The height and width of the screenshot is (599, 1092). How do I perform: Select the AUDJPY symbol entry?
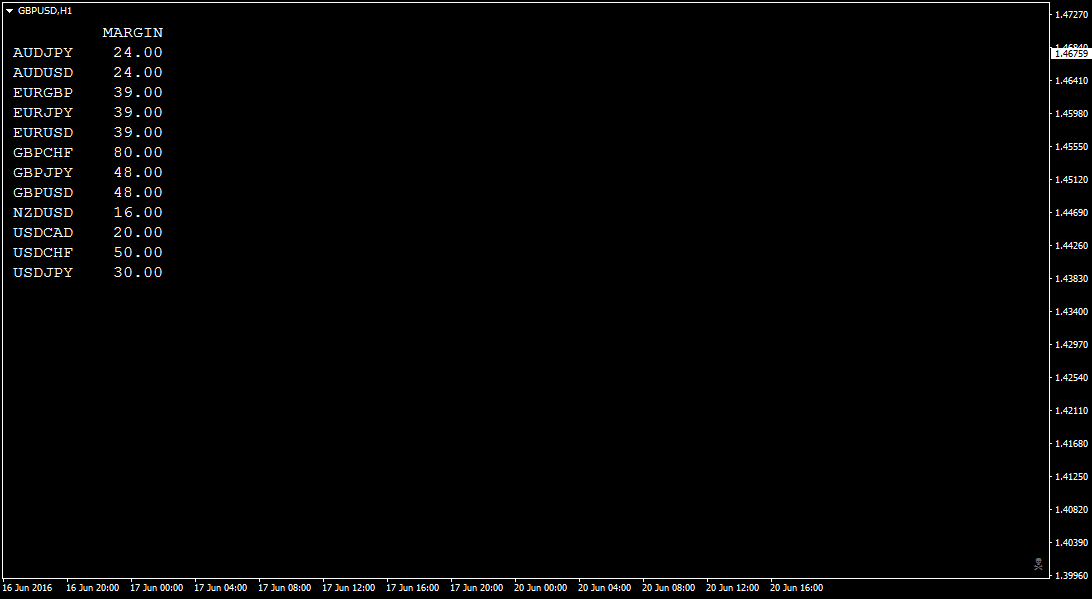point(42,52)
